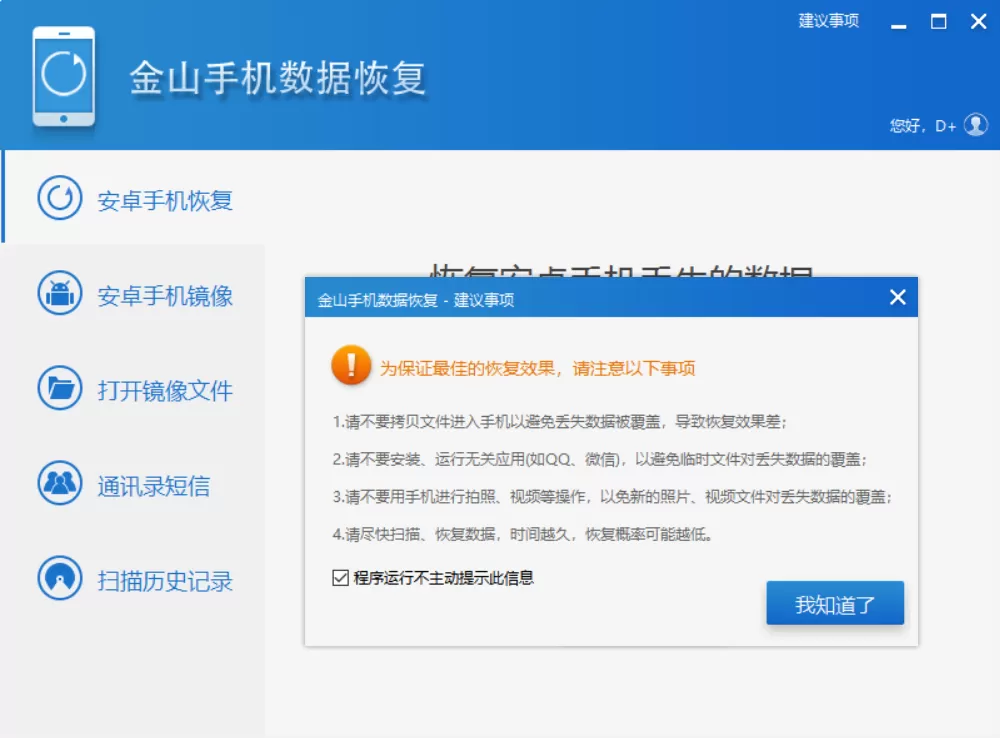Click the phone recovery app logo

tap(64, 77)
